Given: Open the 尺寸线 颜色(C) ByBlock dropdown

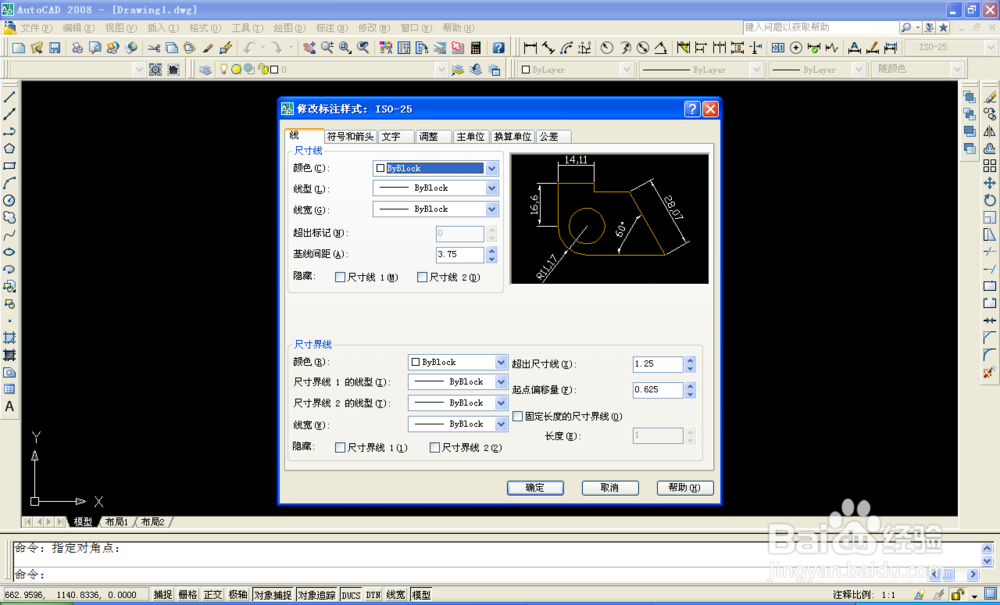Looking at the screenshot, I should click(436, 168).
